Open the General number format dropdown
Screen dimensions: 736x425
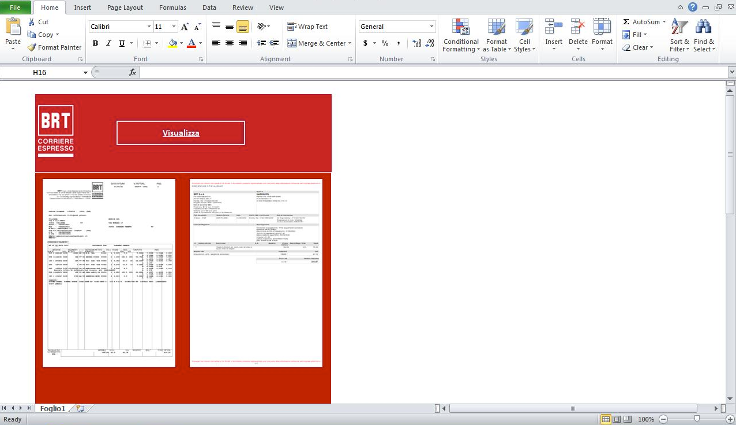point(431,27)
